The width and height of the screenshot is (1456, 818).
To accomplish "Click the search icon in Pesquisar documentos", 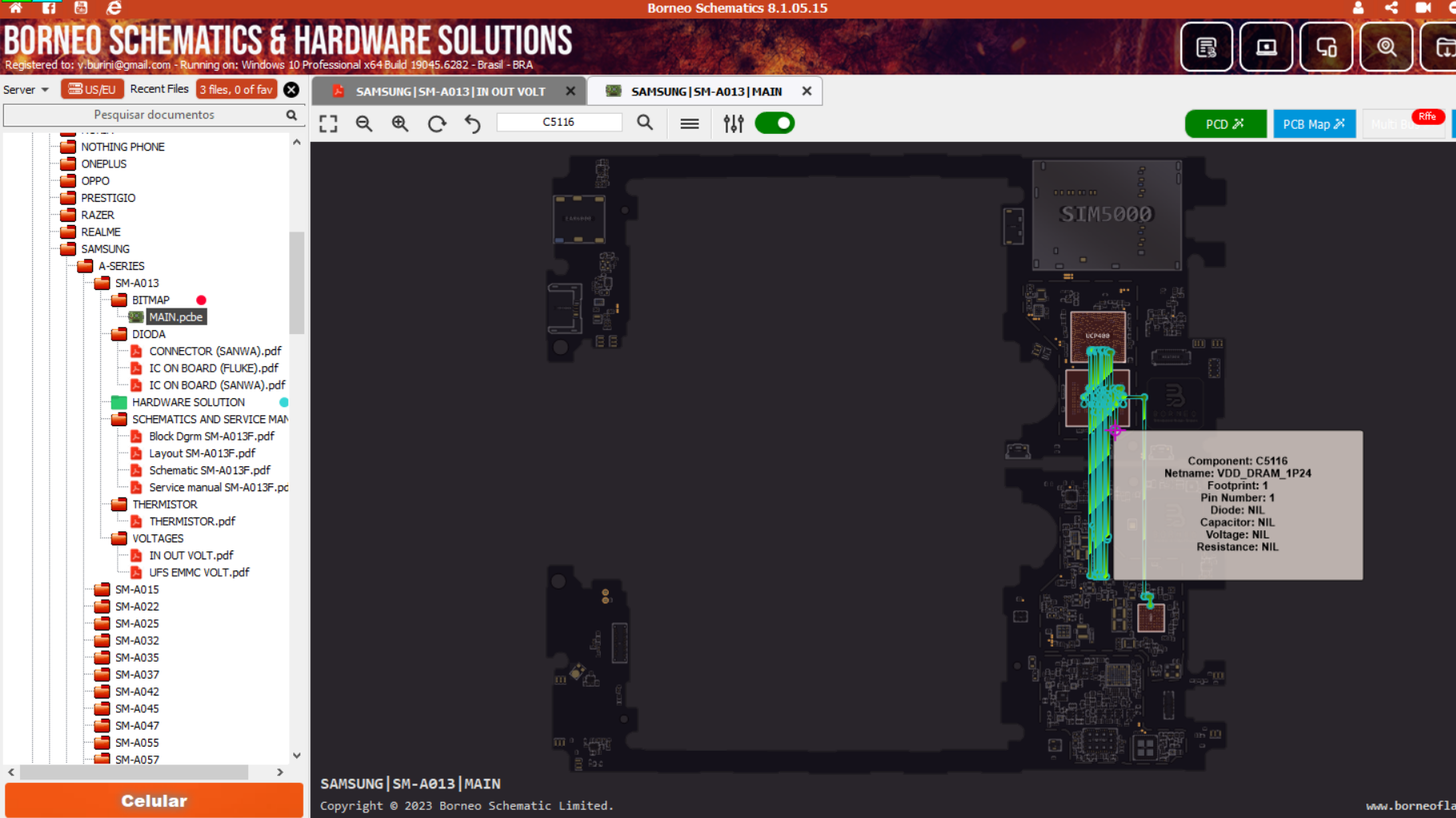I will (292, 115).
